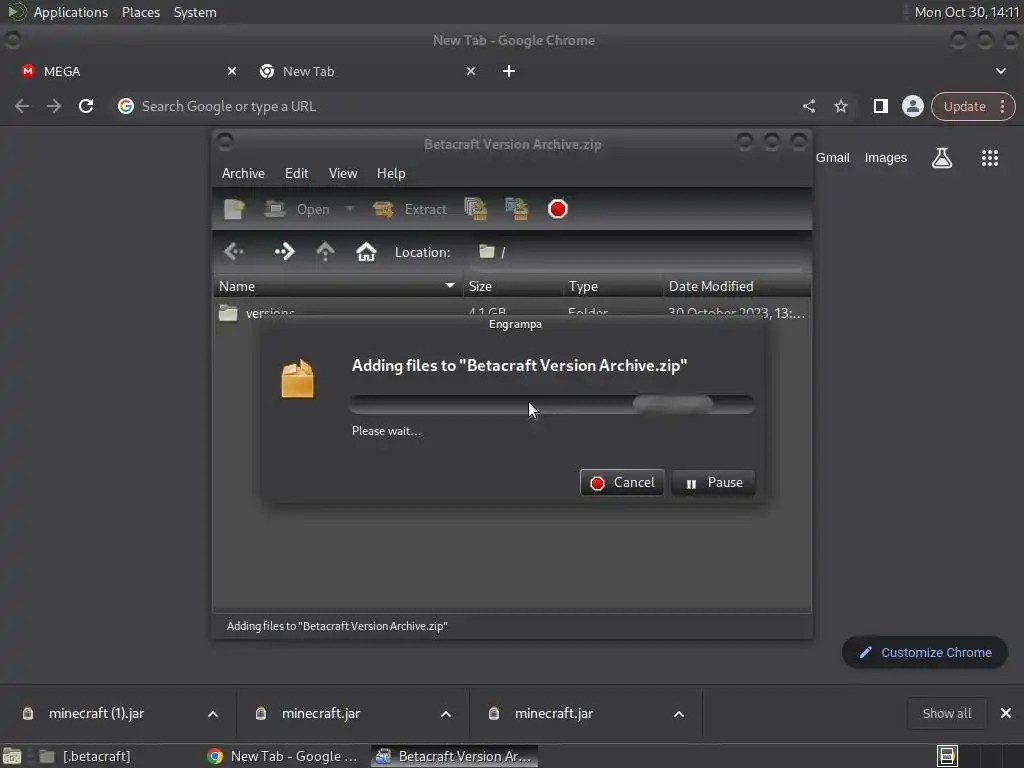Open the Help menu in Engrampa

tap(391, 173)
